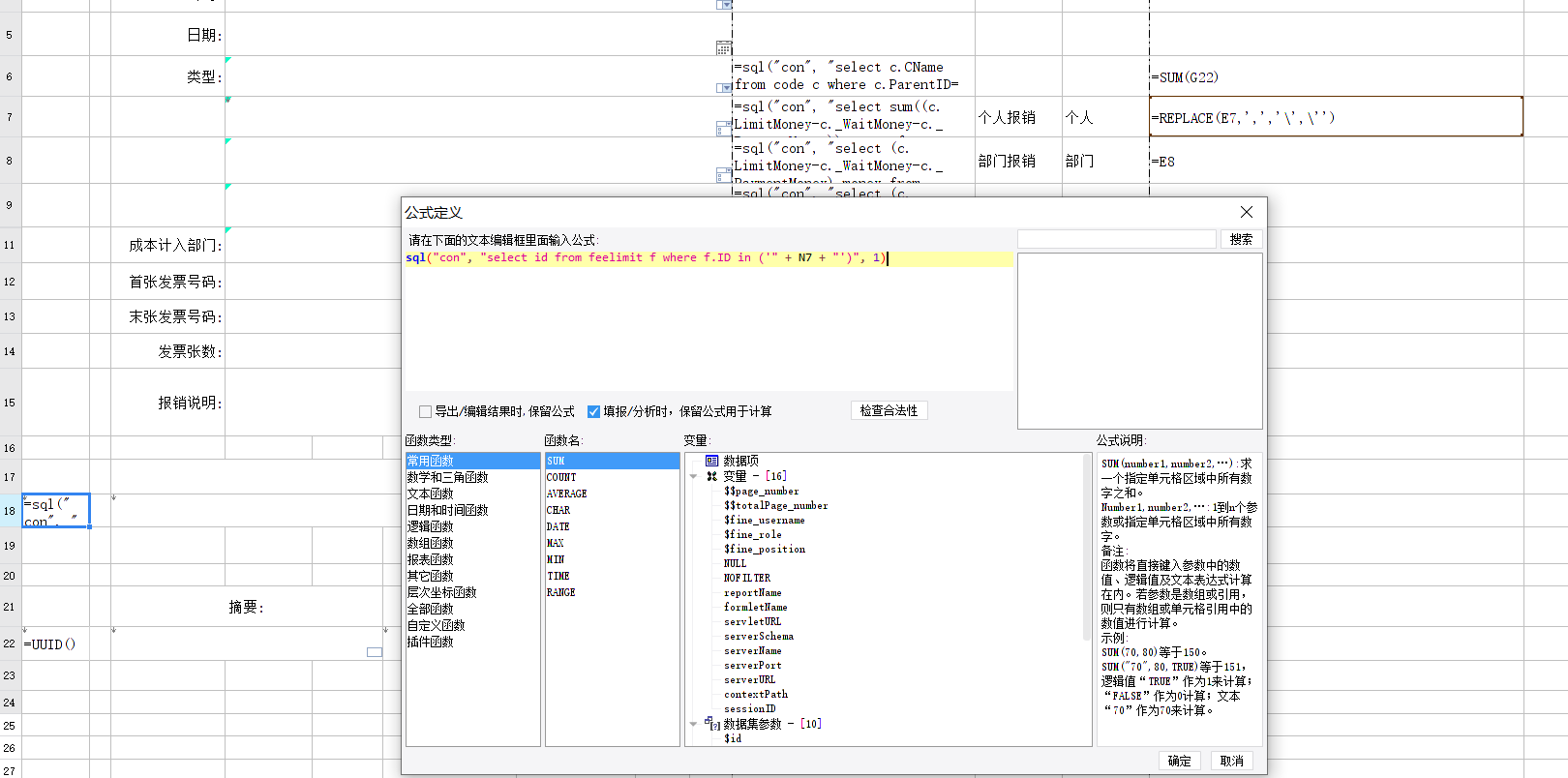1568x778 pixels.
Task: Select 其它函数 category
Action: click(472, 576)
